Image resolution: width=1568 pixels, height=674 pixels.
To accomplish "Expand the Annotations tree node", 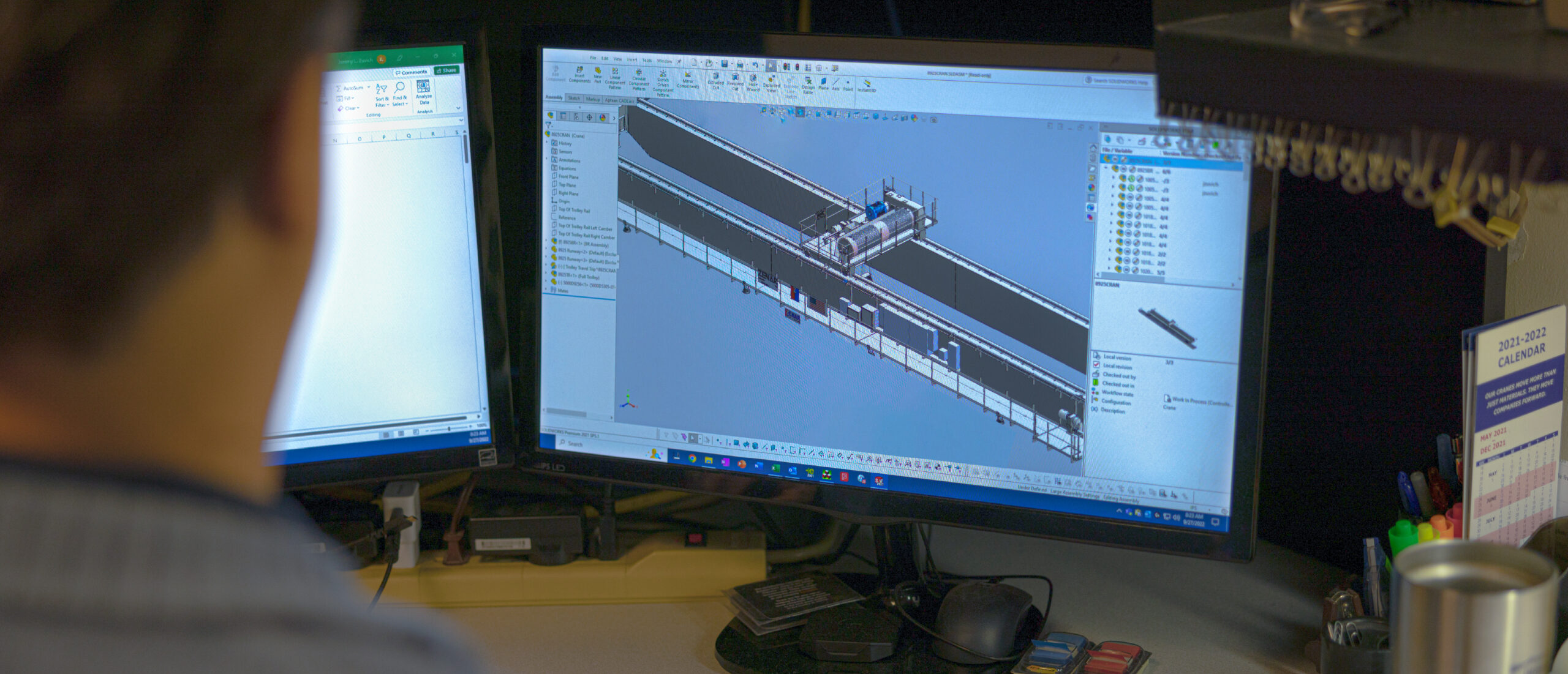I will [x=547, y=160].
